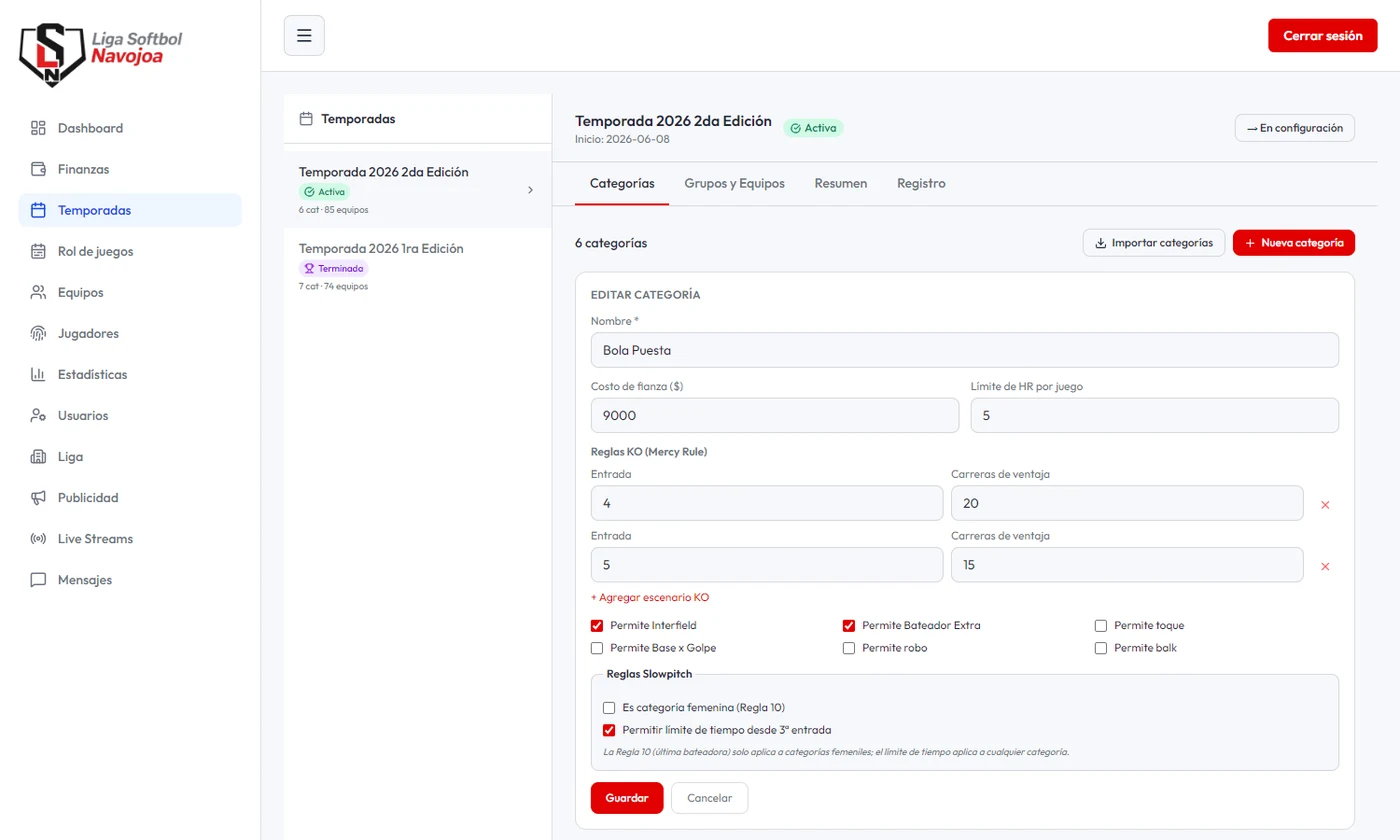Enable Permite Base x Golpe checkbox
The image size is (1400, 840).
pyautogui.click(x=597, y=648)
